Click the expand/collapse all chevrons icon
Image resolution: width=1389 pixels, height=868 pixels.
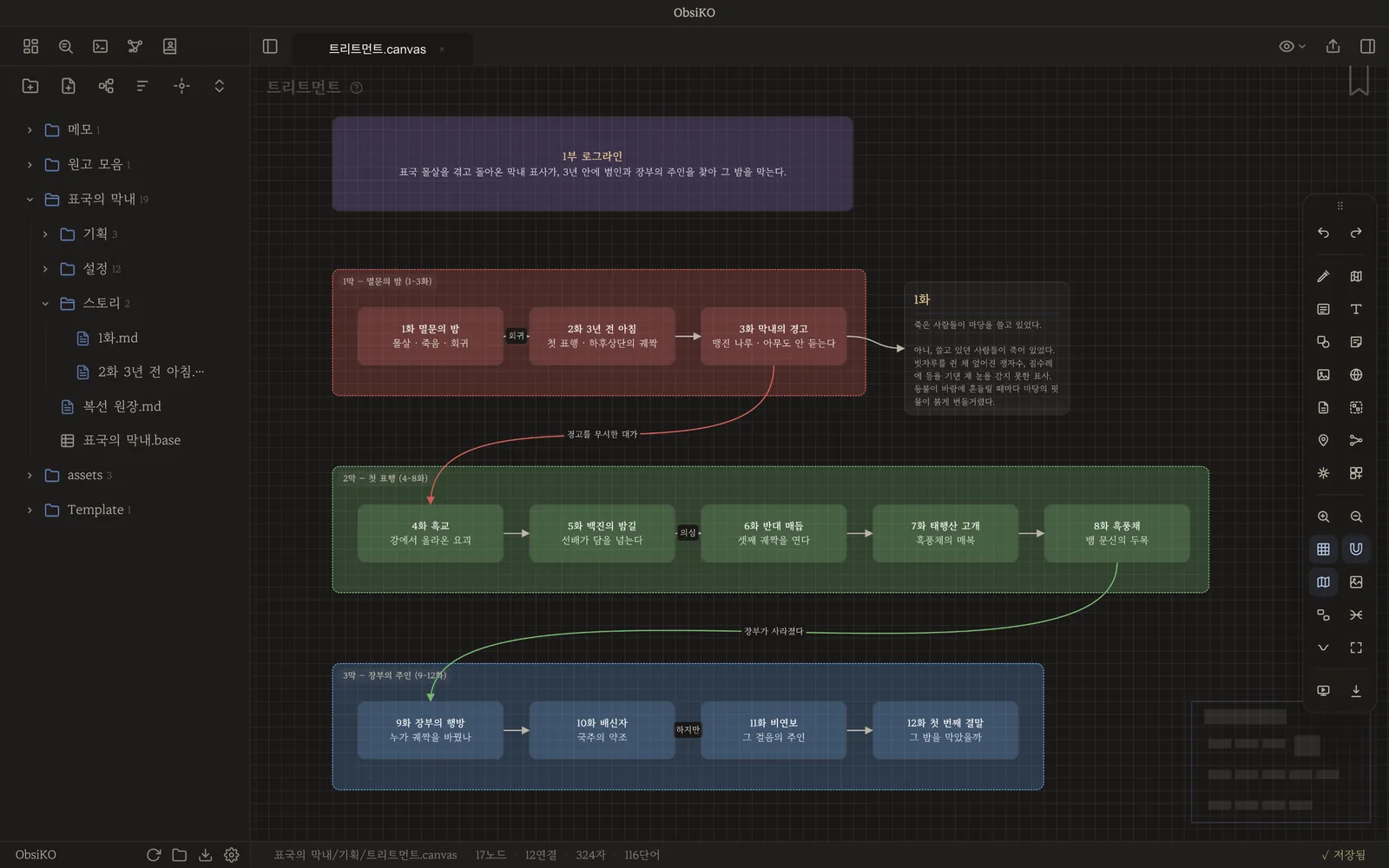click(x=219, y=85)
